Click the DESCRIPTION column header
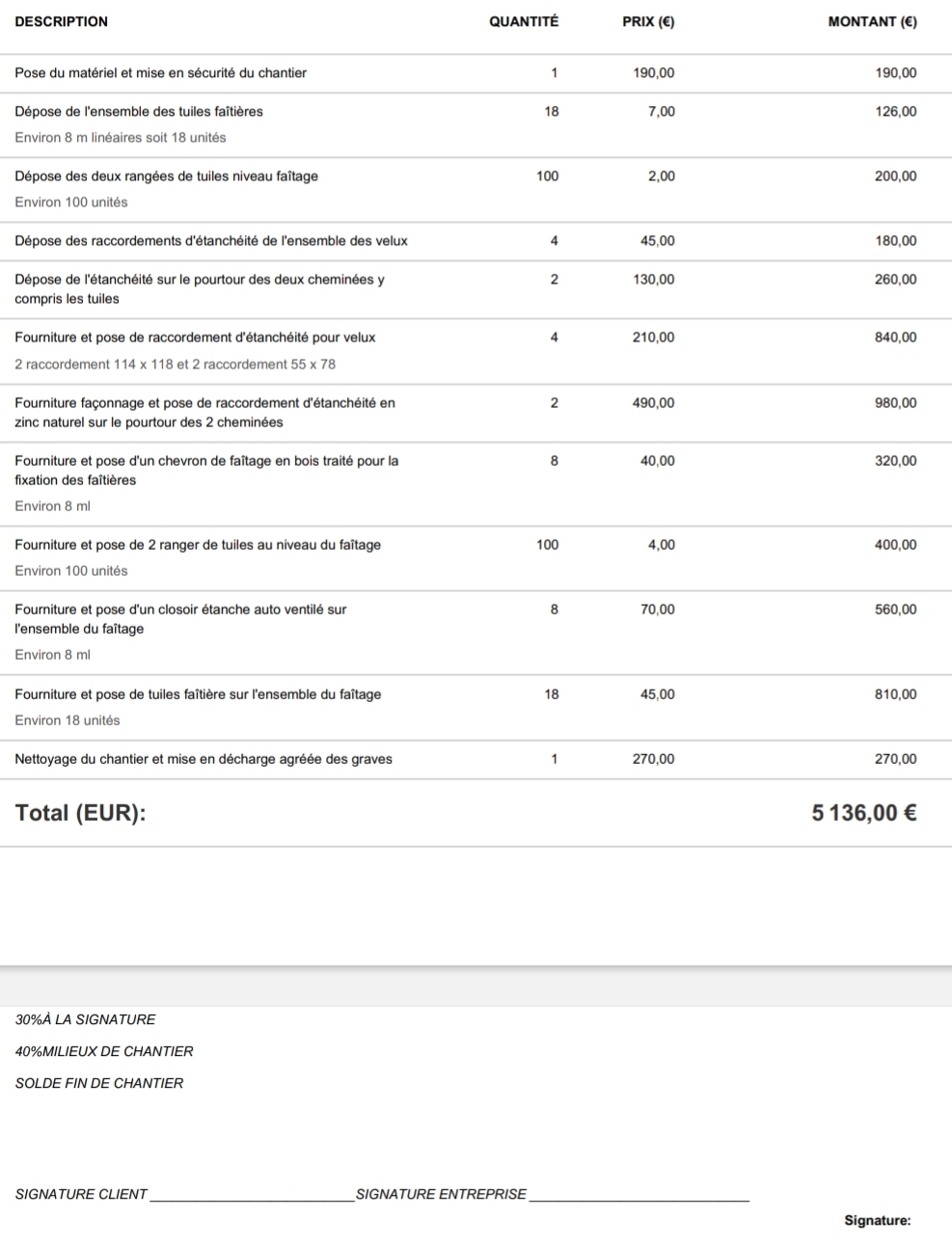952x1246 pixels. [x=61, y=21]
